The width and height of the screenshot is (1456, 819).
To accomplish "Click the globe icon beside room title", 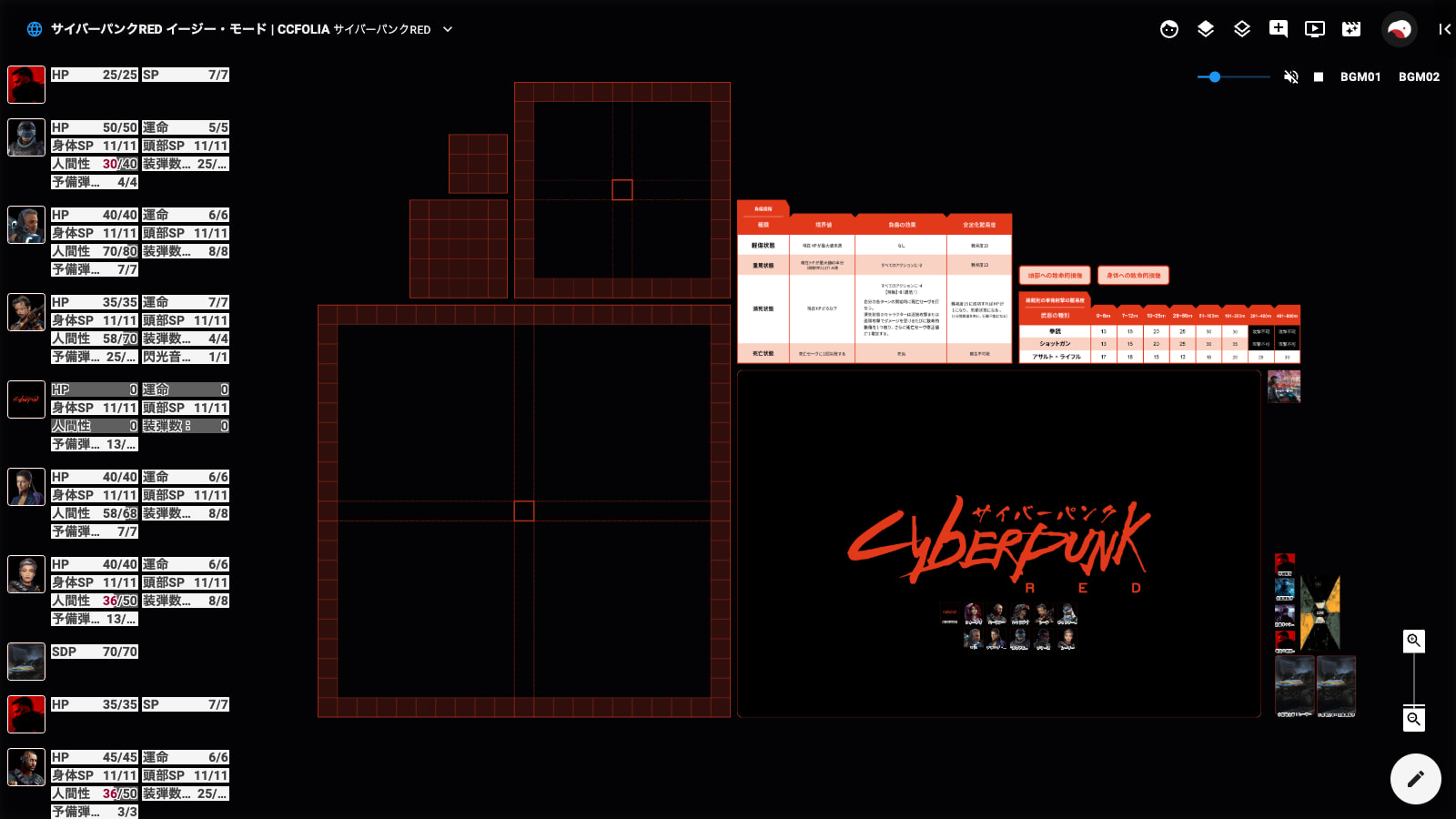I will (x=35, y=29).
